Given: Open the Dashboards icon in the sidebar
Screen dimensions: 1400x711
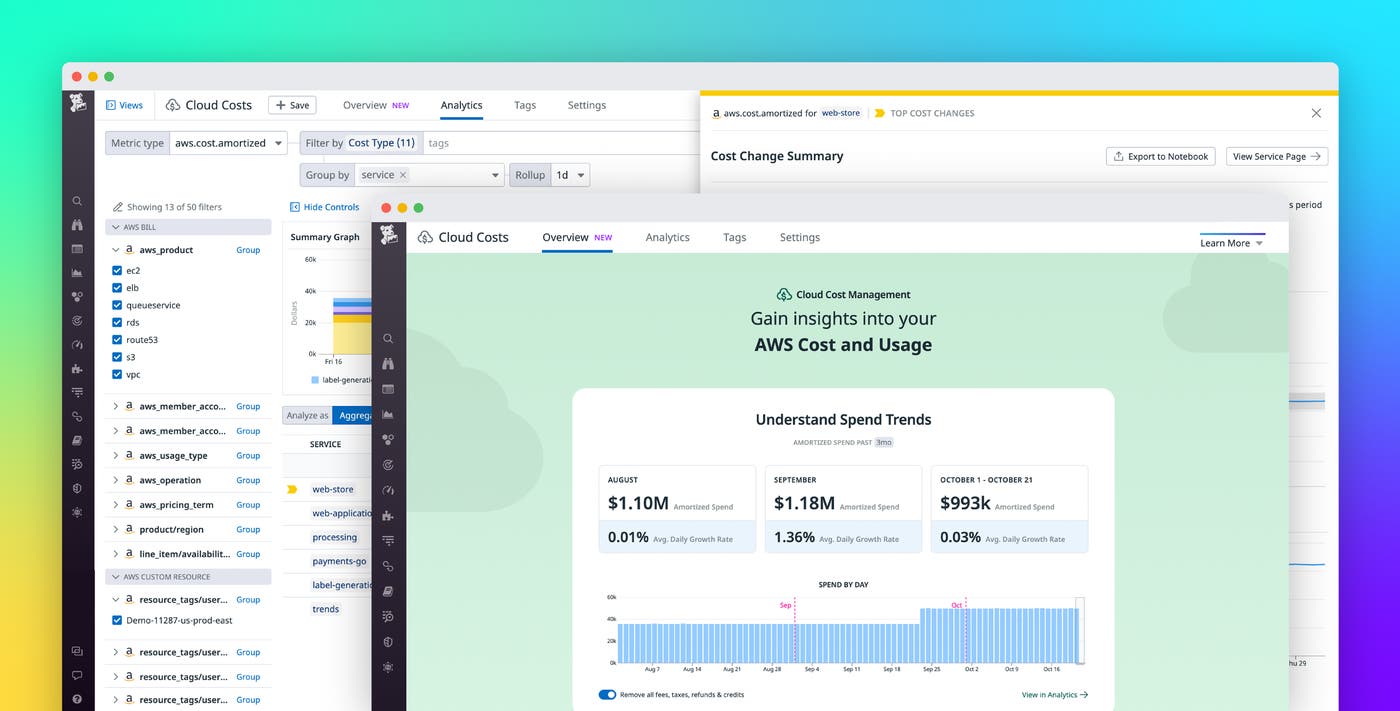Looking at the screenshot, I should (77, 248).
